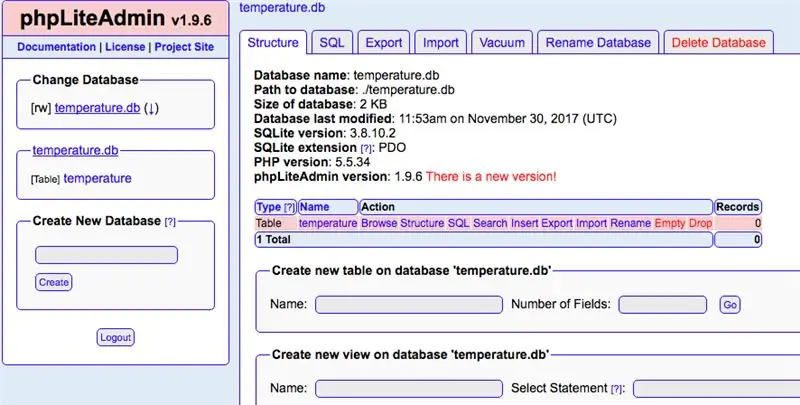
Task: Visit the Project Site link
Action: click(x=184, y=47)
